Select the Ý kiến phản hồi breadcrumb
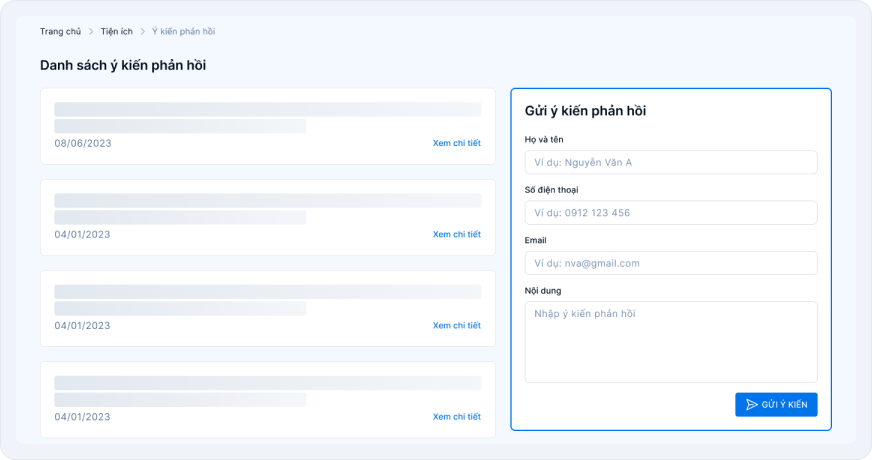This screenshot has width=872, height=460. click(x=184, y=32)
